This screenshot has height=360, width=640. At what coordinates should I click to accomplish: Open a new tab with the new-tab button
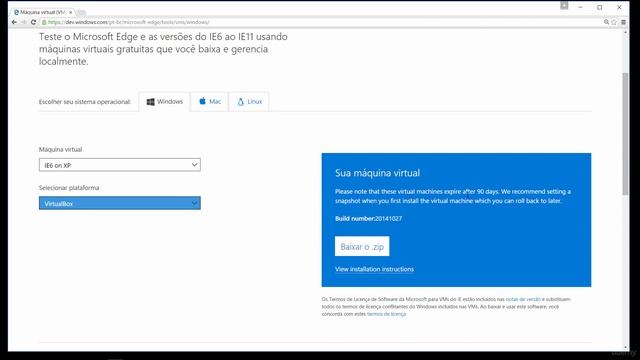click(x=81, y=12)
